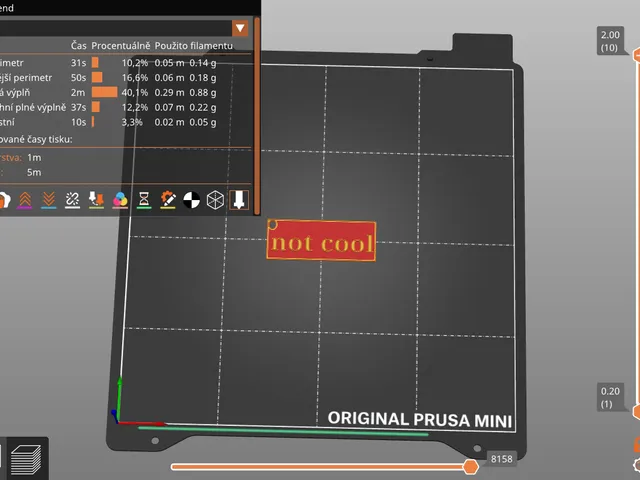Toggle 'plné výplně' feature row in legend
The height and width of the screenshot is (480, 640).
[x=126, y=107]
